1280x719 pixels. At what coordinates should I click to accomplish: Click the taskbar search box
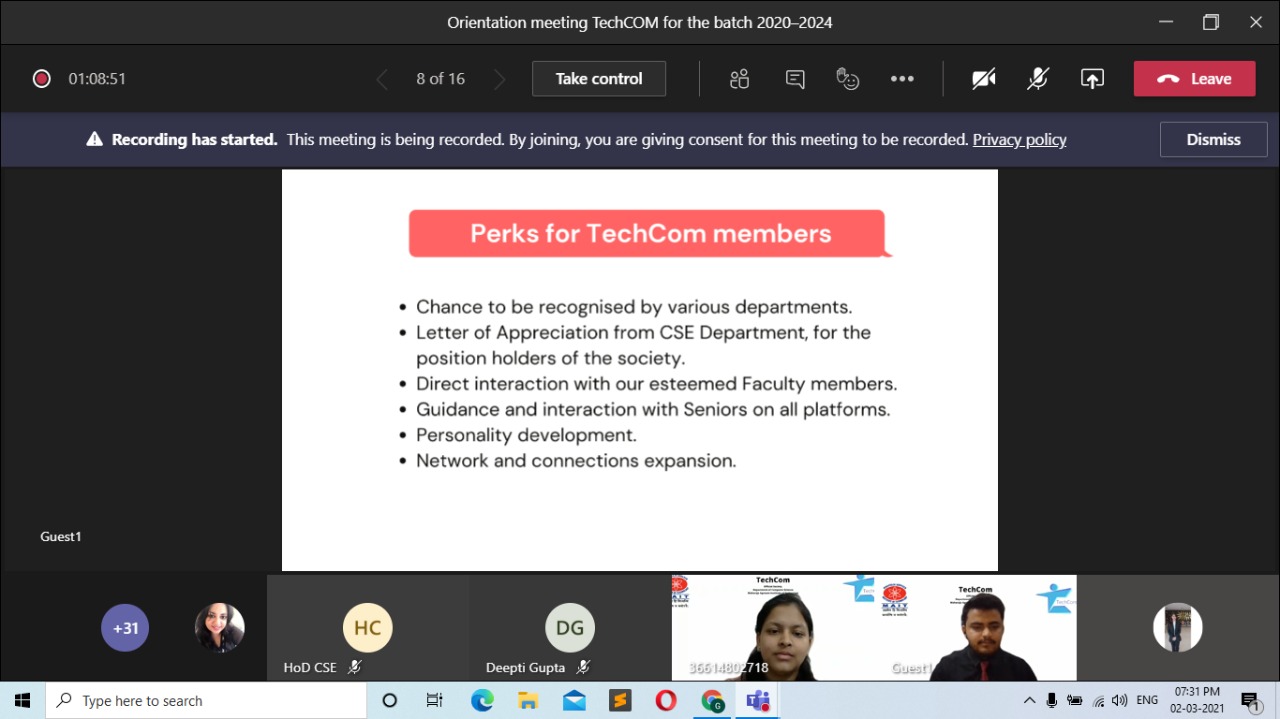206,700
